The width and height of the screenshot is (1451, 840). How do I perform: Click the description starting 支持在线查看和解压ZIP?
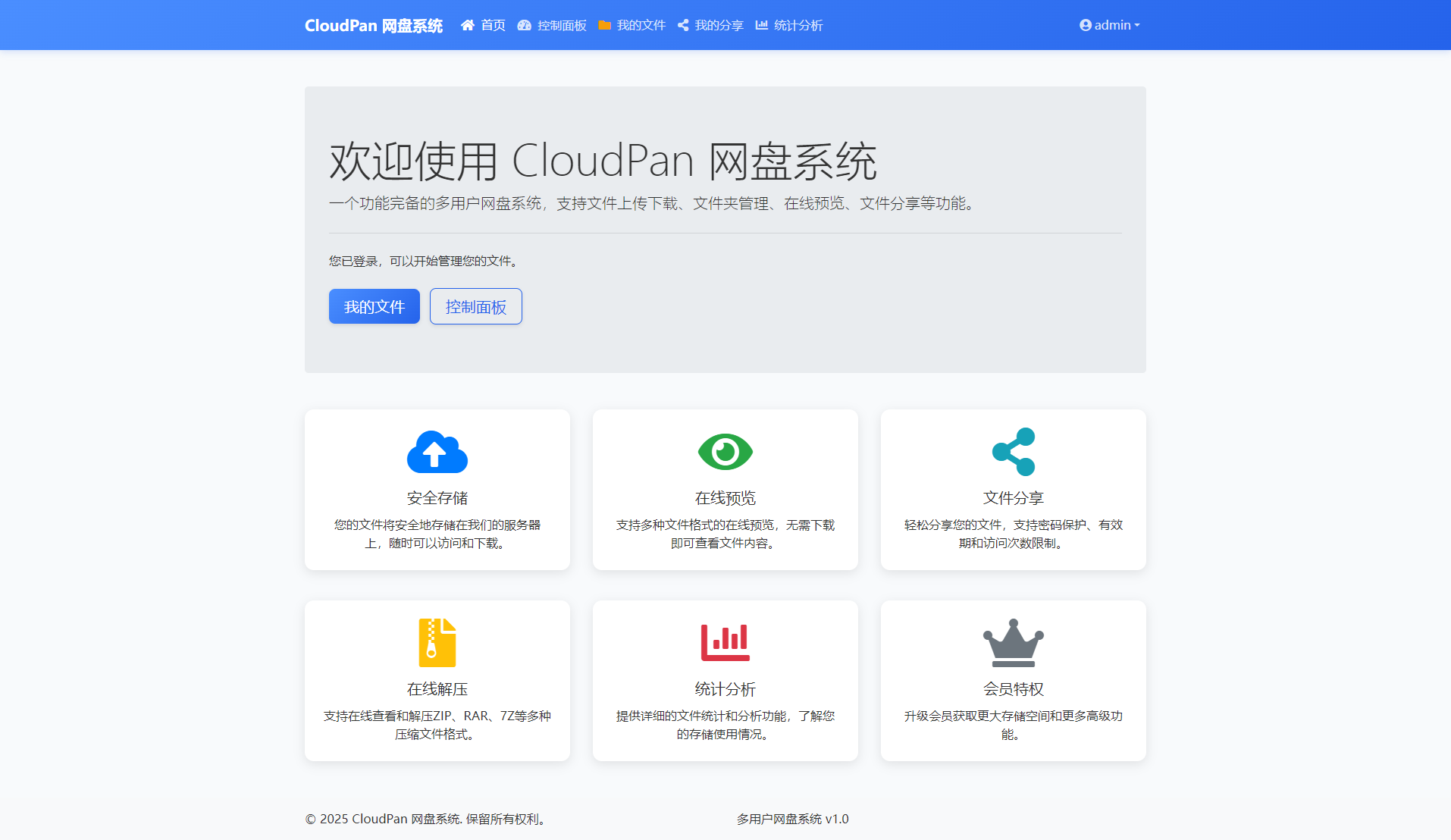pos(437,725)
